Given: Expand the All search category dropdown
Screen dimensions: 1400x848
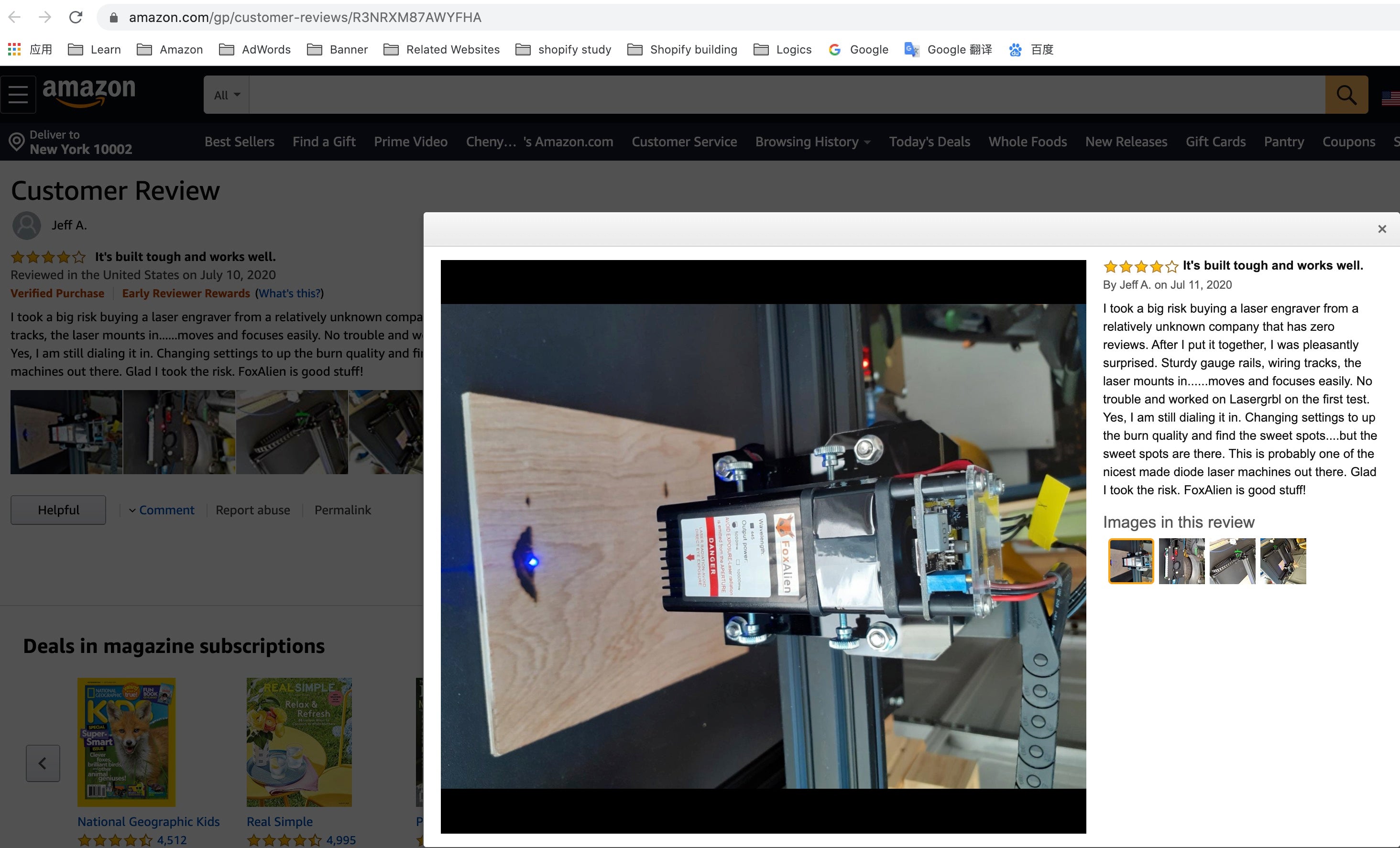Looking at the screenshot, I should (x=225, y=94).
